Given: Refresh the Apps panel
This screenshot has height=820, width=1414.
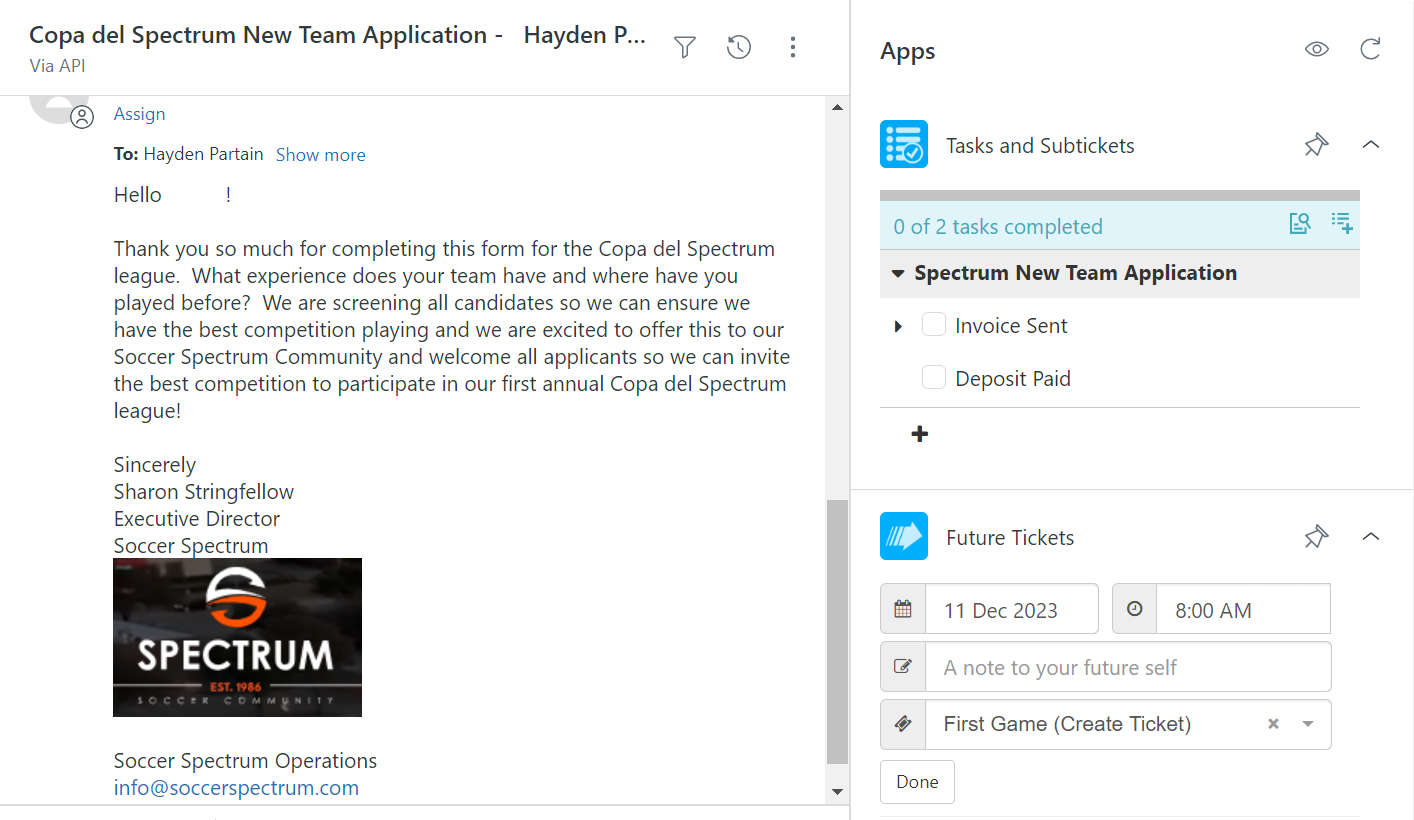Looking at the screenshot, I should pos(1371,49).
